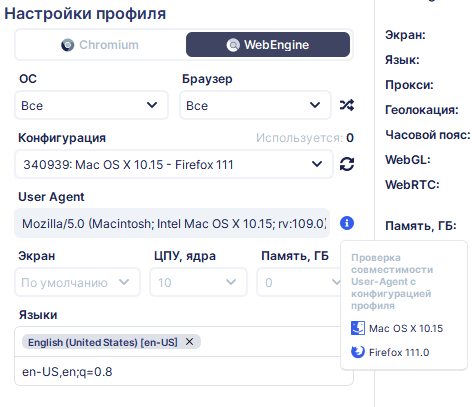Click the Mac OS X 10.15 compatibility entry

397,328
